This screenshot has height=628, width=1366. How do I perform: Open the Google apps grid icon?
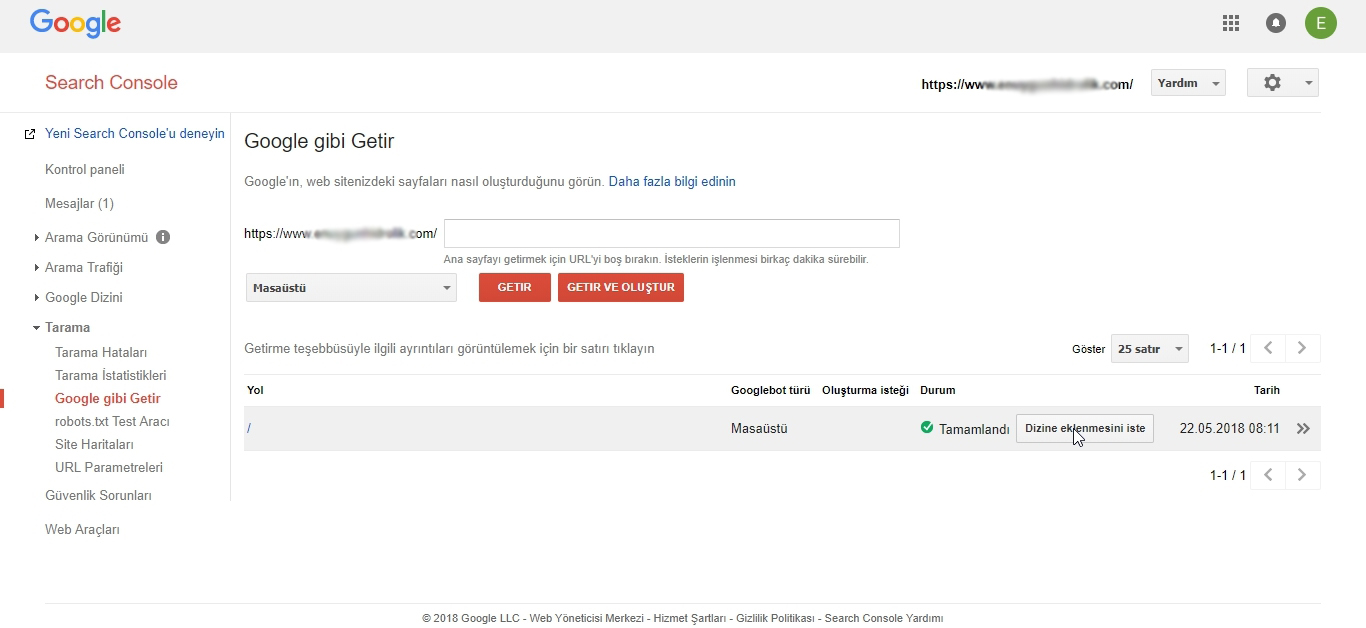[x=1231, y=23]
